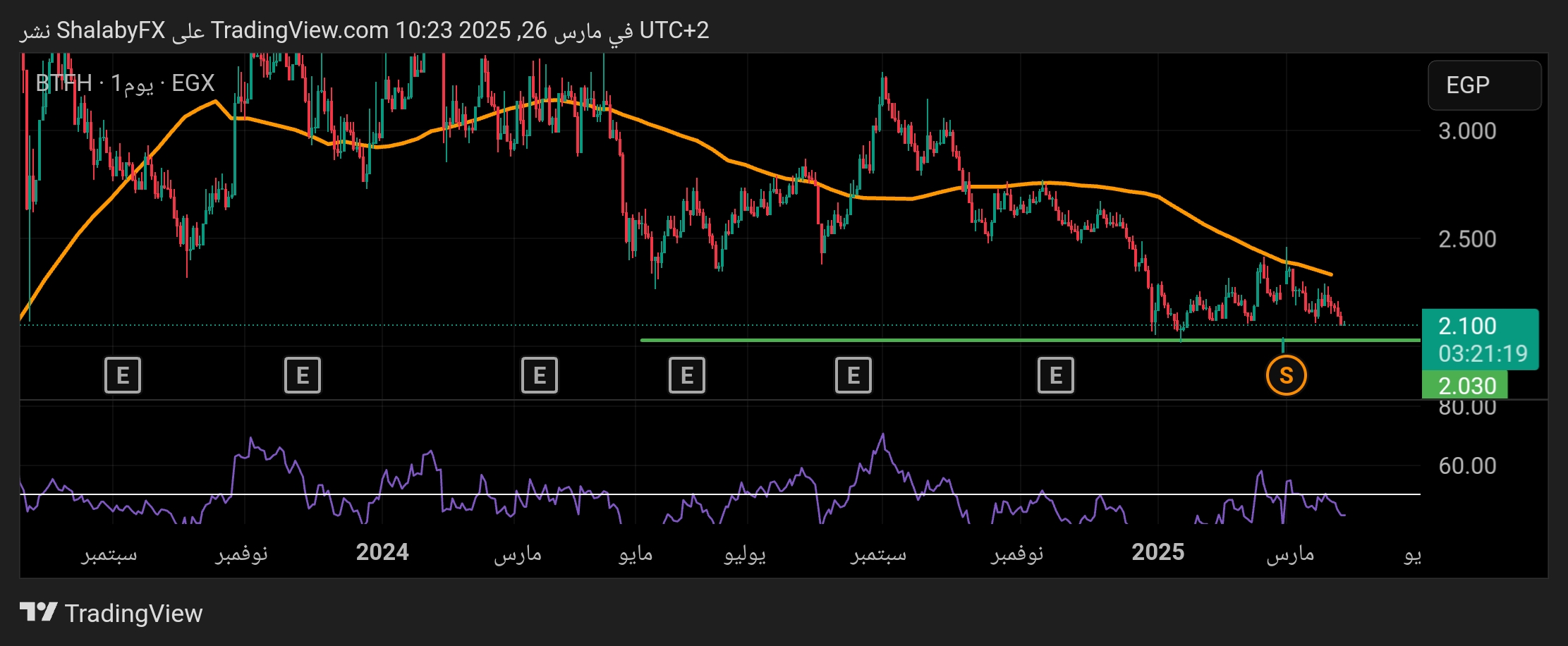Click the 2025 year label on time axis

[1157, 552]
